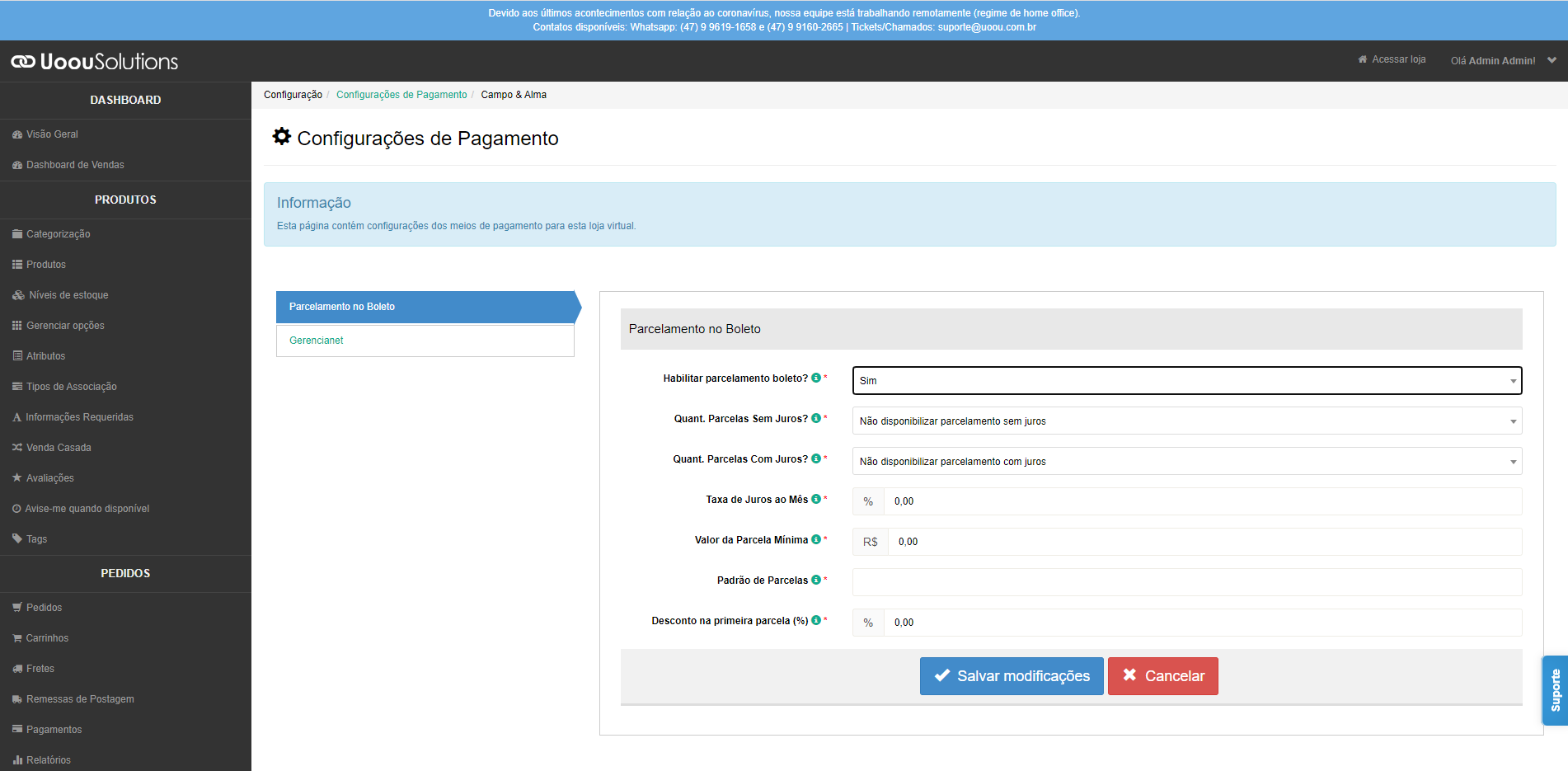
Task: Click the Cancelar button
Action: coord(1163,676)
